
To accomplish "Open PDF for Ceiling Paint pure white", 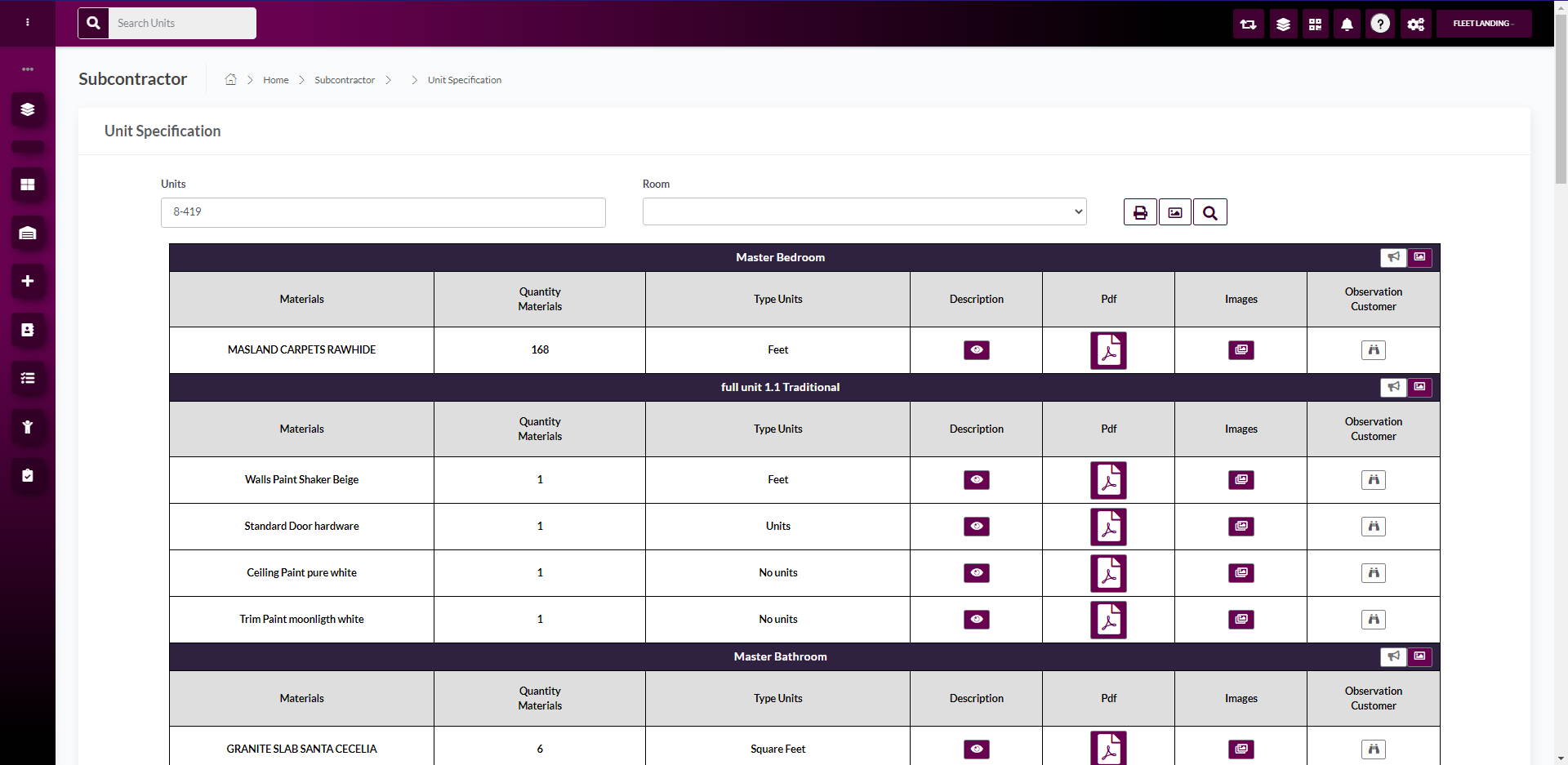I will 1108,573.
